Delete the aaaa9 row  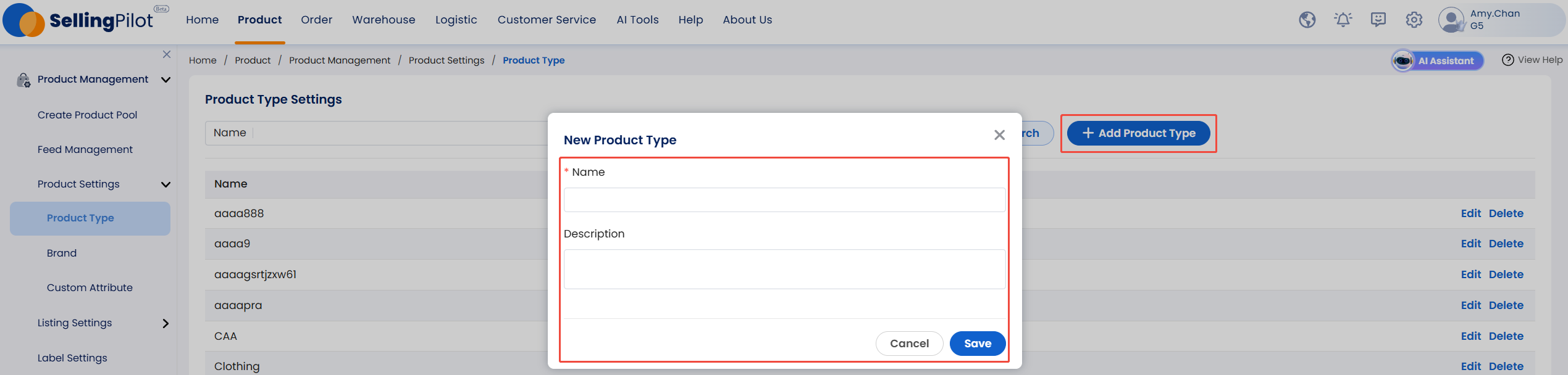click(1506, 244)
